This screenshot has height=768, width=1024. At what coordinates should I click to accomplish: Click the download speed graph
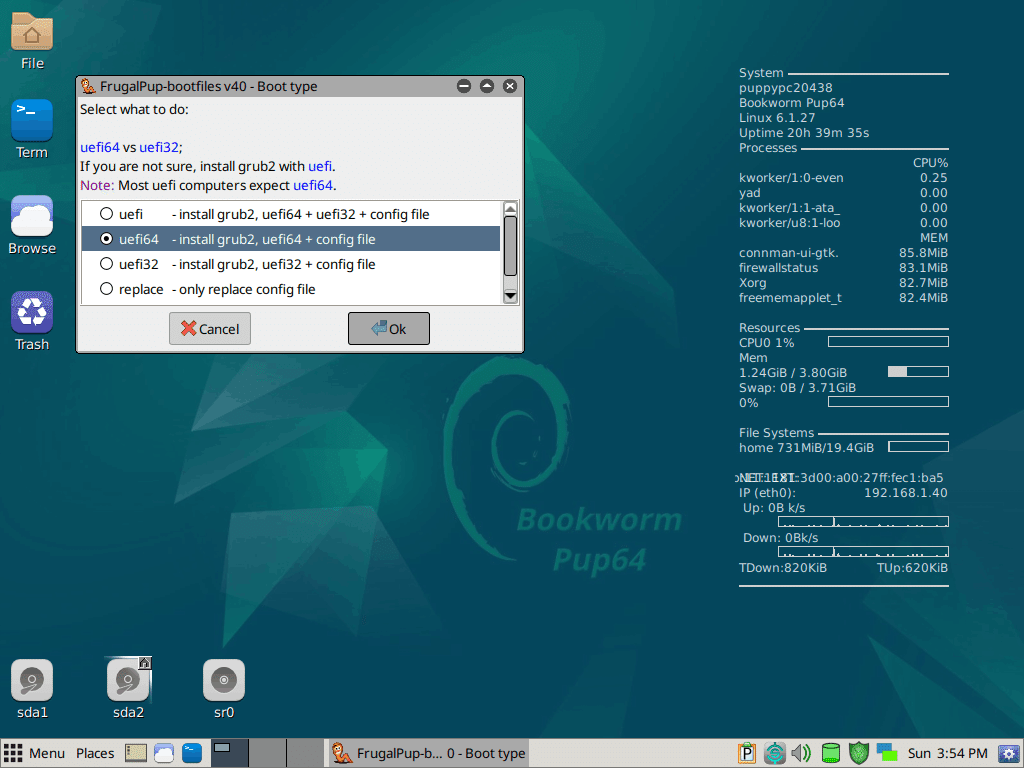pyautogui.click(x=863, y=551)
